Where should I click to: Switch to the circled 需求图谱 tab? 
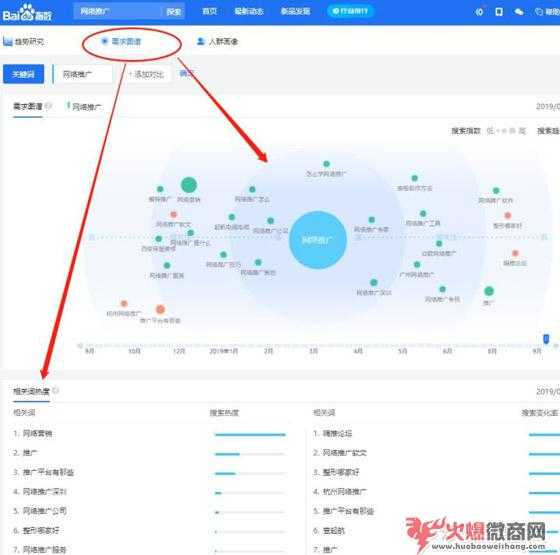coord(122,41)
